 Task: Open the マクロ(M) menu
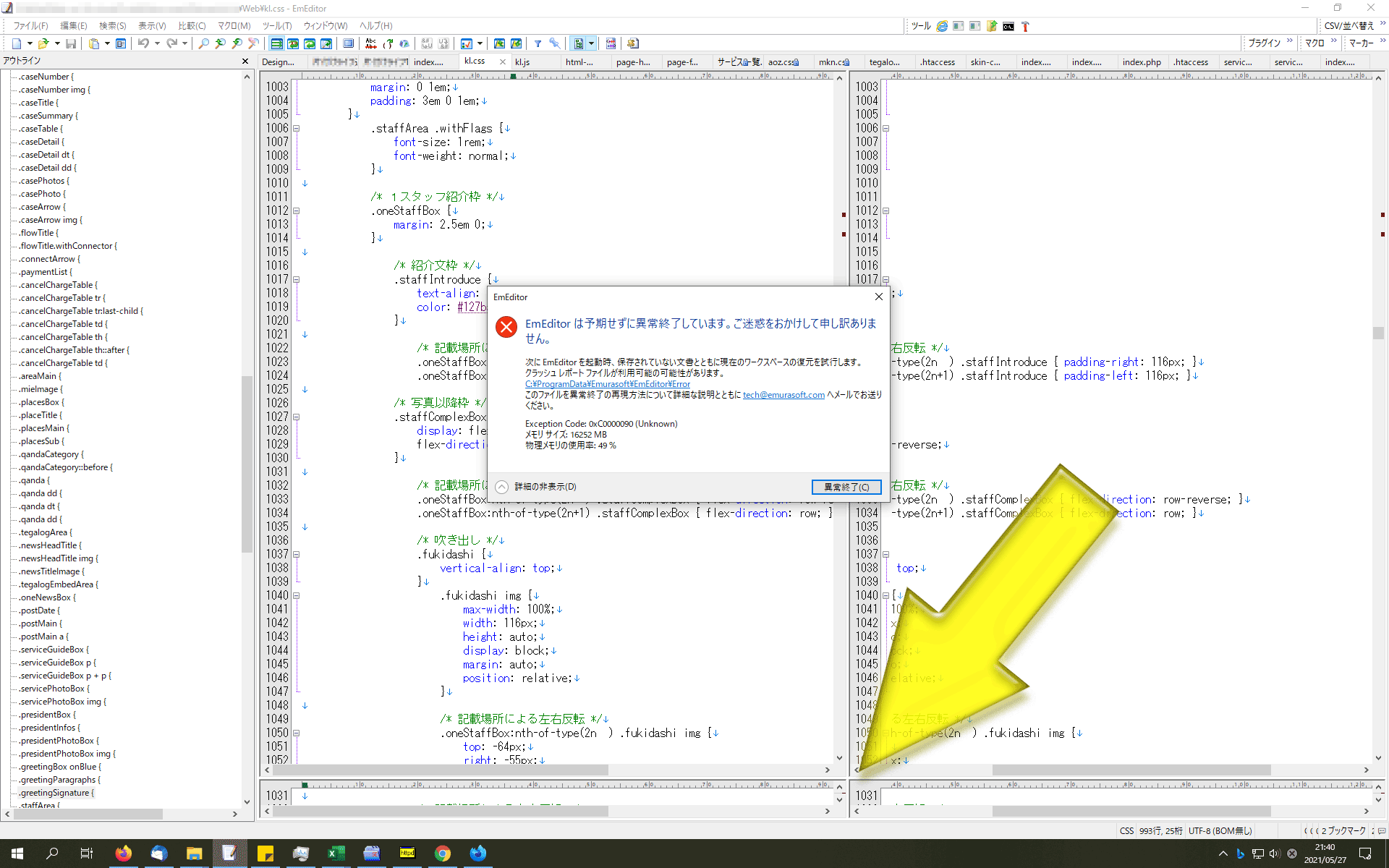pos(234,25)
